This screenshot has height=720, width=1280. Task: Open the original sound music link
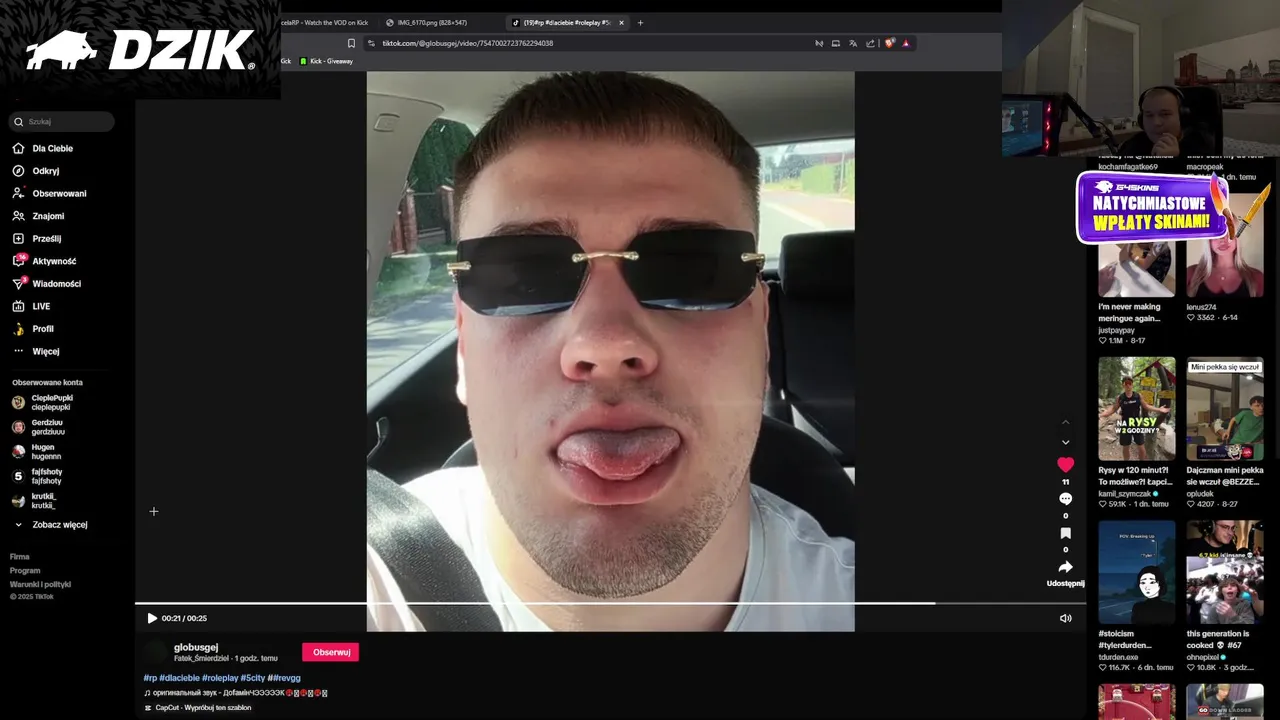pos(236,693)
